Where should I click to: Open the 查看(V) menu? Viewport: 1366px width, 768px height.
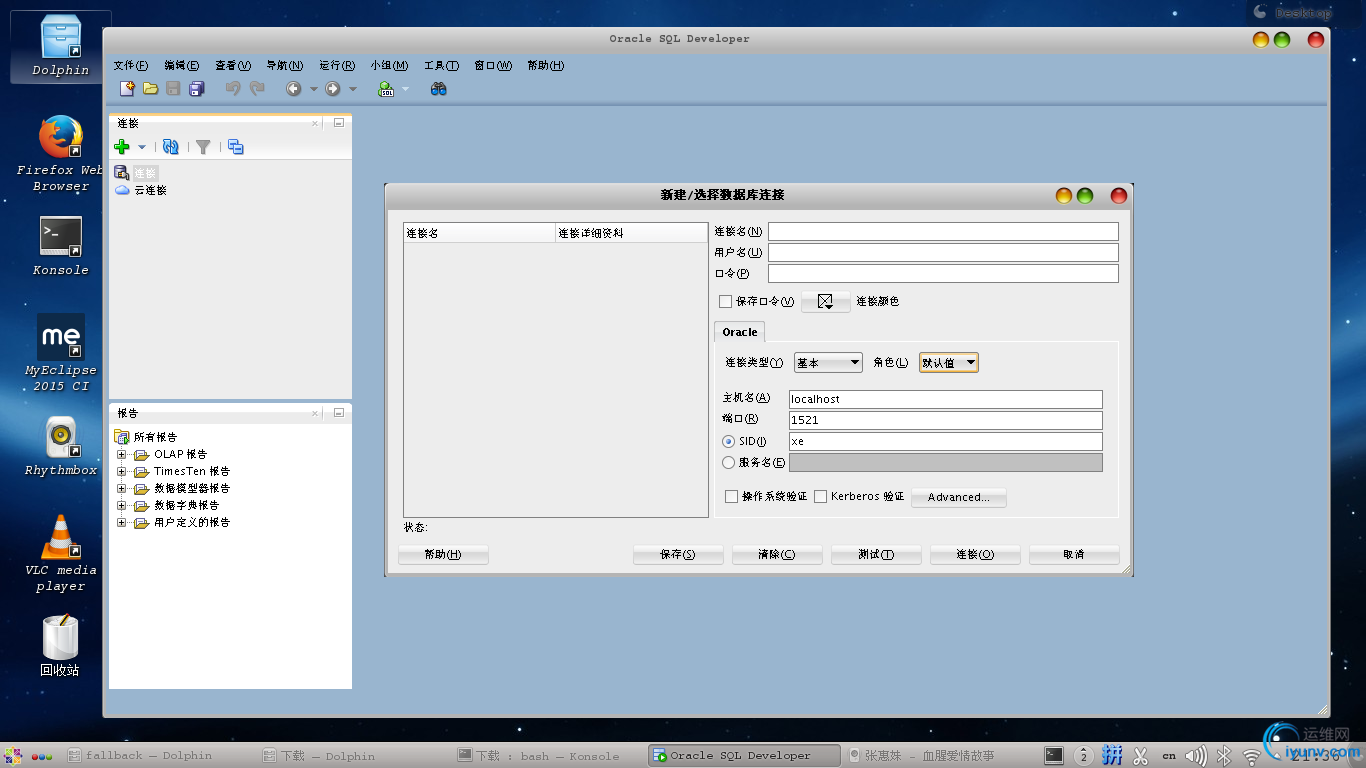click(232, 65)
